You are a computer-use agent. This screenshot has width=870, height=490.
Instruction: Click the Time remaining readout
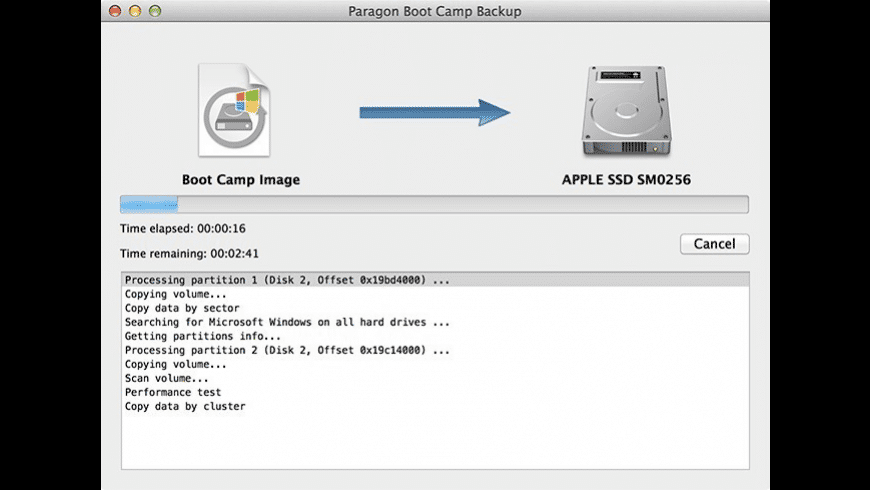pos(189,254)
